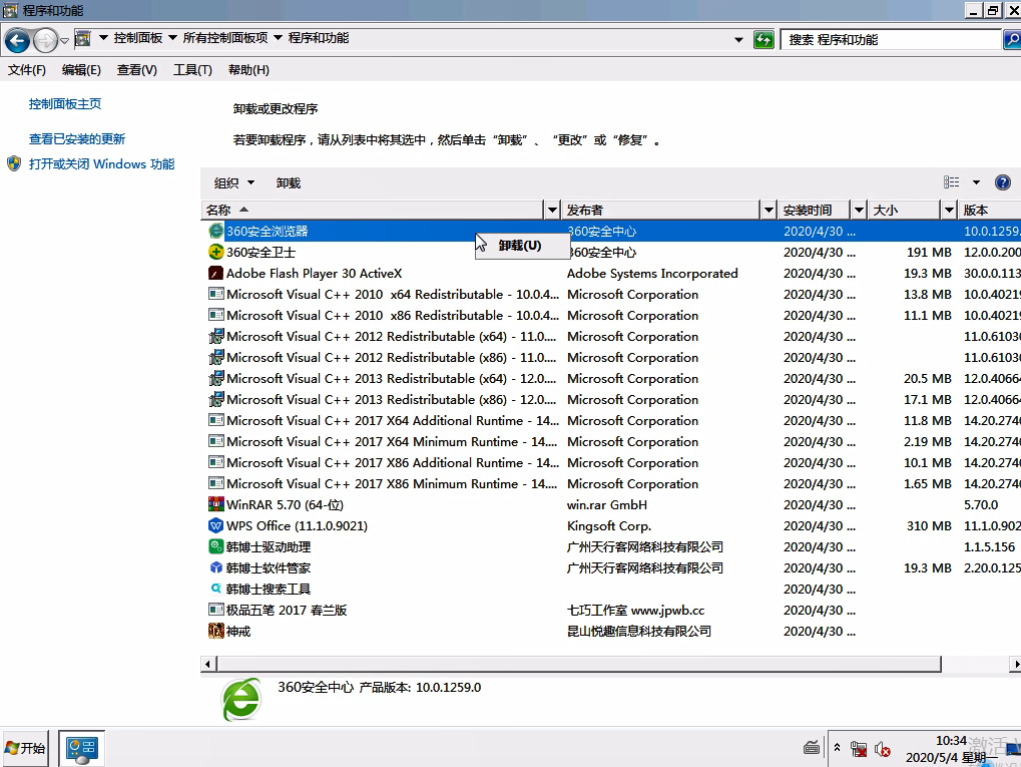The image size is (1021, 767).
Task: Click the Visual C++ 2012 x64 installer icon
Action: pyautogui.click(x=216, y=336)
